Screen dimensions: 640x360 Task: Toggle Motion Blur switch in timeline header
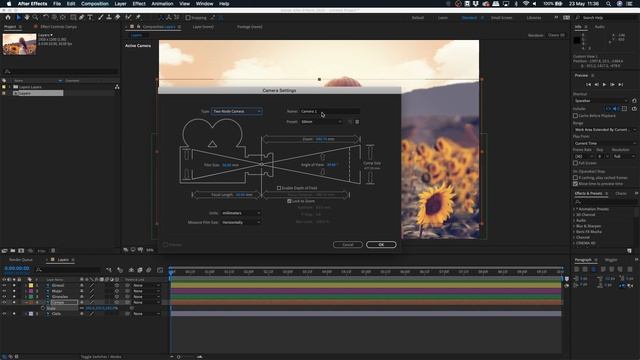[149, 270]
